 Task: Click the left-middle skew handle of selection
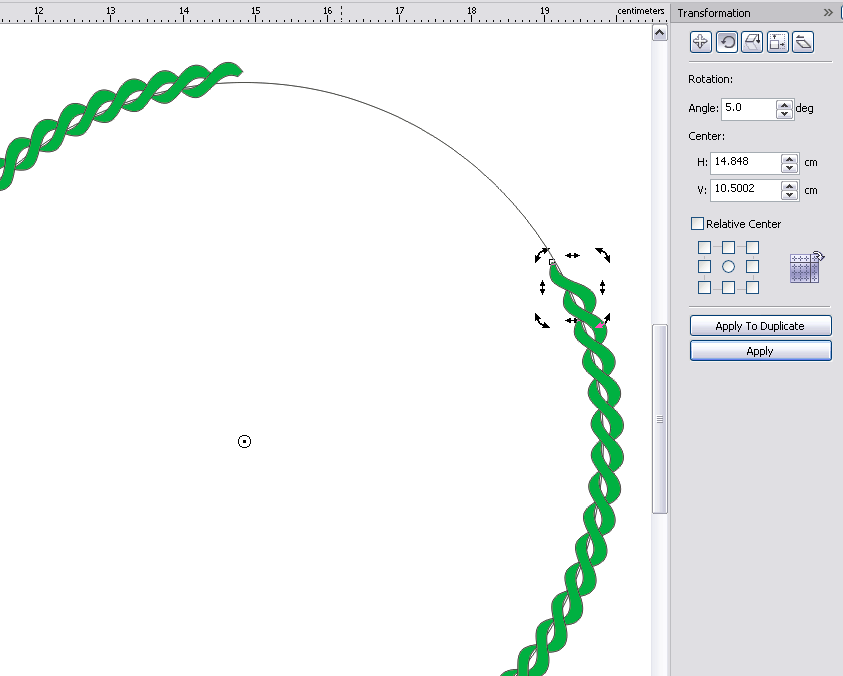click(542, 288)
